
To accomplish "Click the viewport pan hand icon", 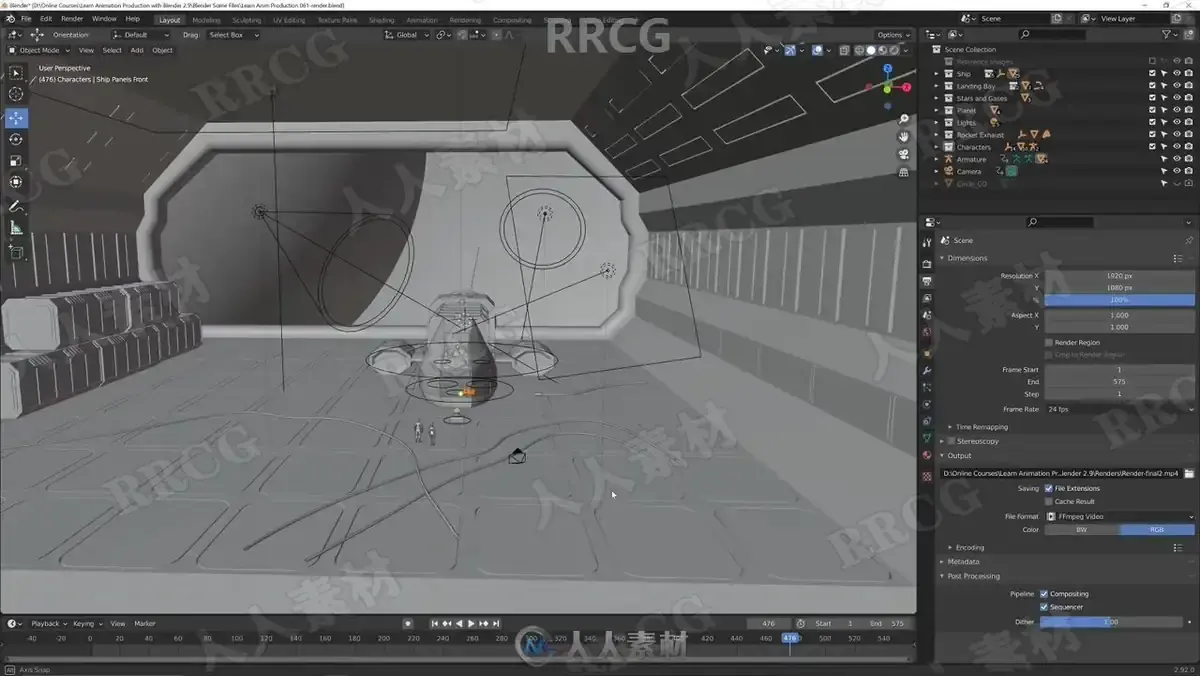I will click(903, 136).
